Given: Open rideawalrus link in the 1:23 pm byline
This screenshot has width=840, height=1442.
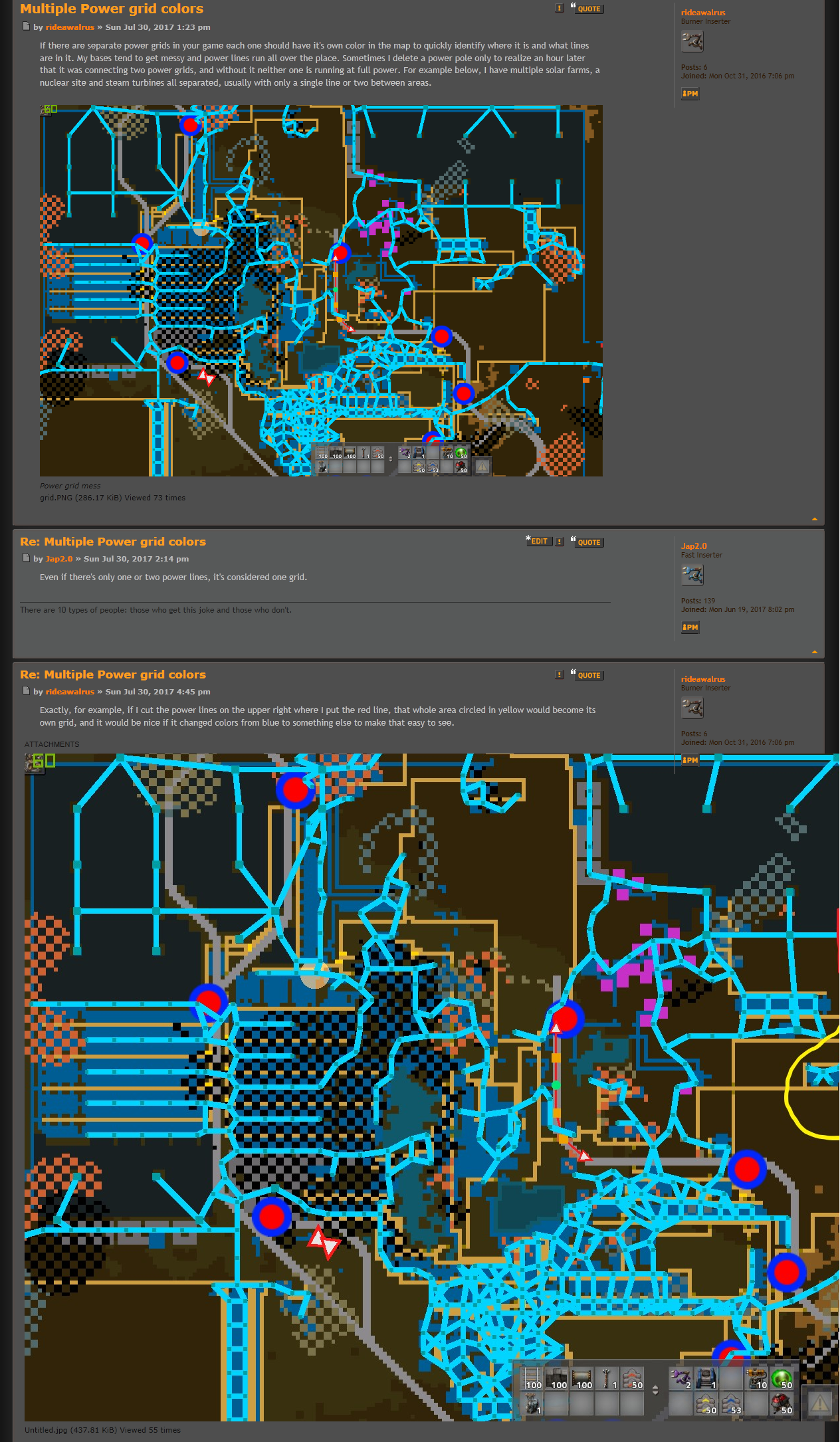Looking at the screenshot, I should 70,27.
